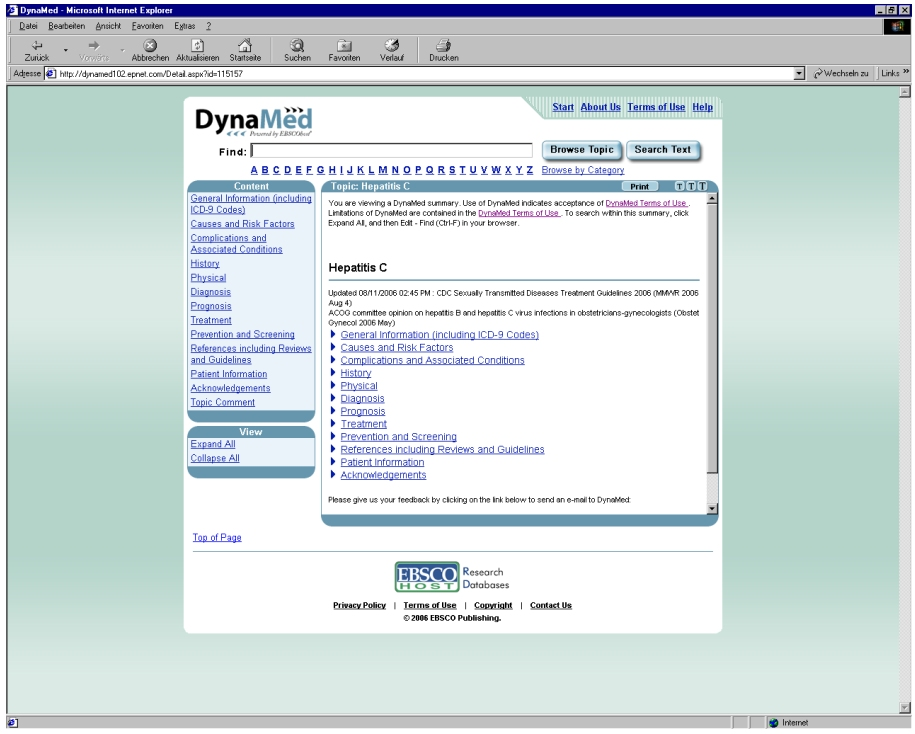Open Patient Information in Content sidebar
The image size is (915, 734).
click(x=229, y=374)
